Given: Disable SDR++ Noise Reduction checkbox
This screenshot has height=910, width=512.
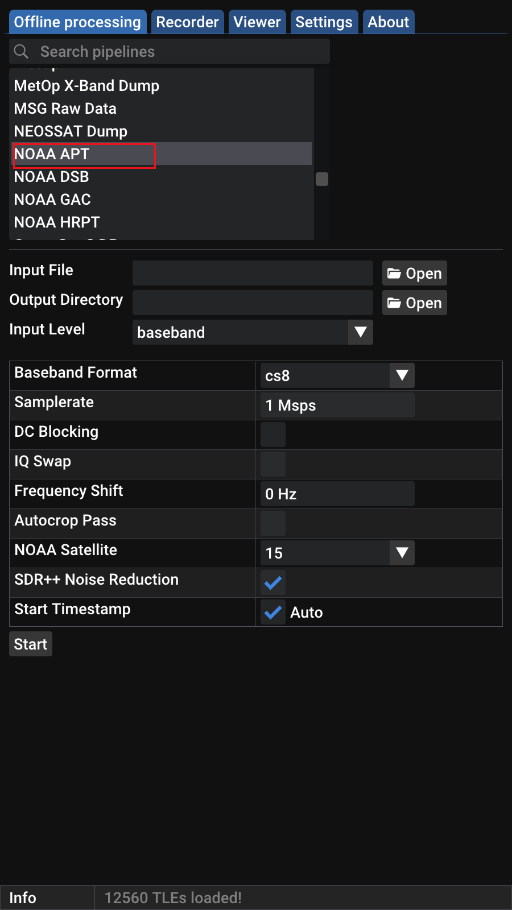Looking at the screenshot, I should click(x=273, y=582).
